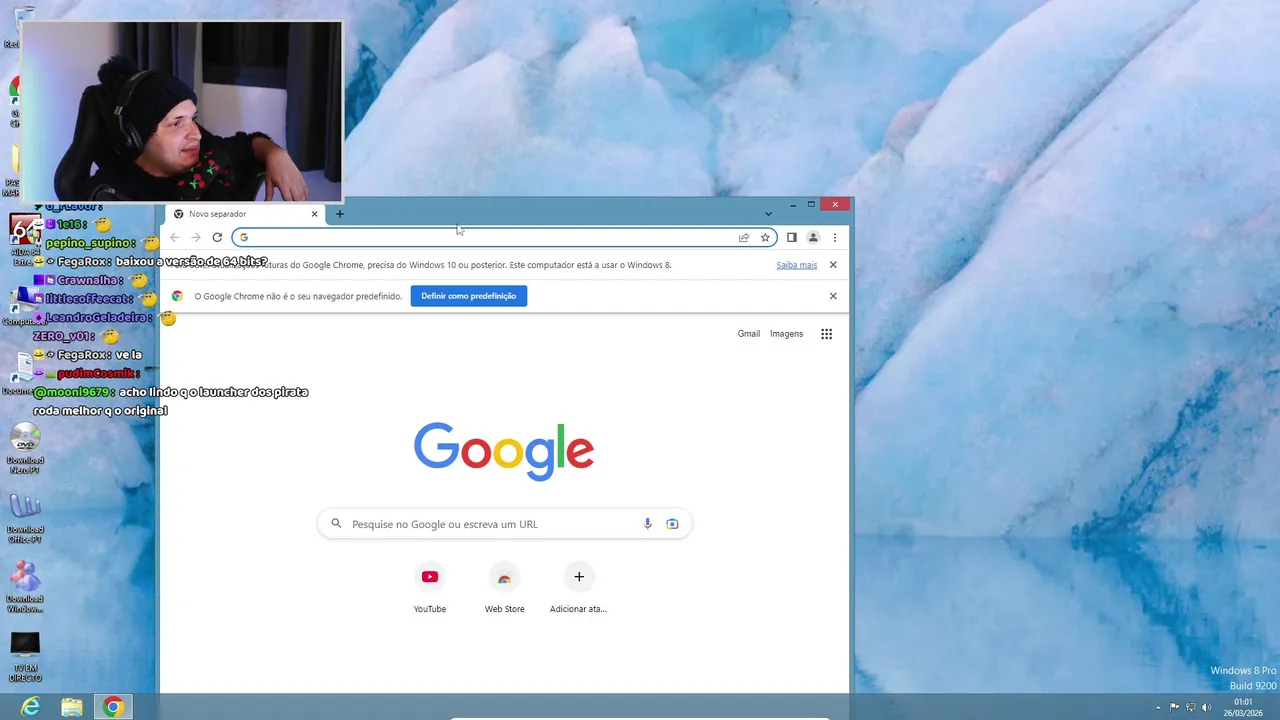Viewport: 1280px width, 720px height.
Task: Open Chrome three-dot menu
Action: [835, 237]
